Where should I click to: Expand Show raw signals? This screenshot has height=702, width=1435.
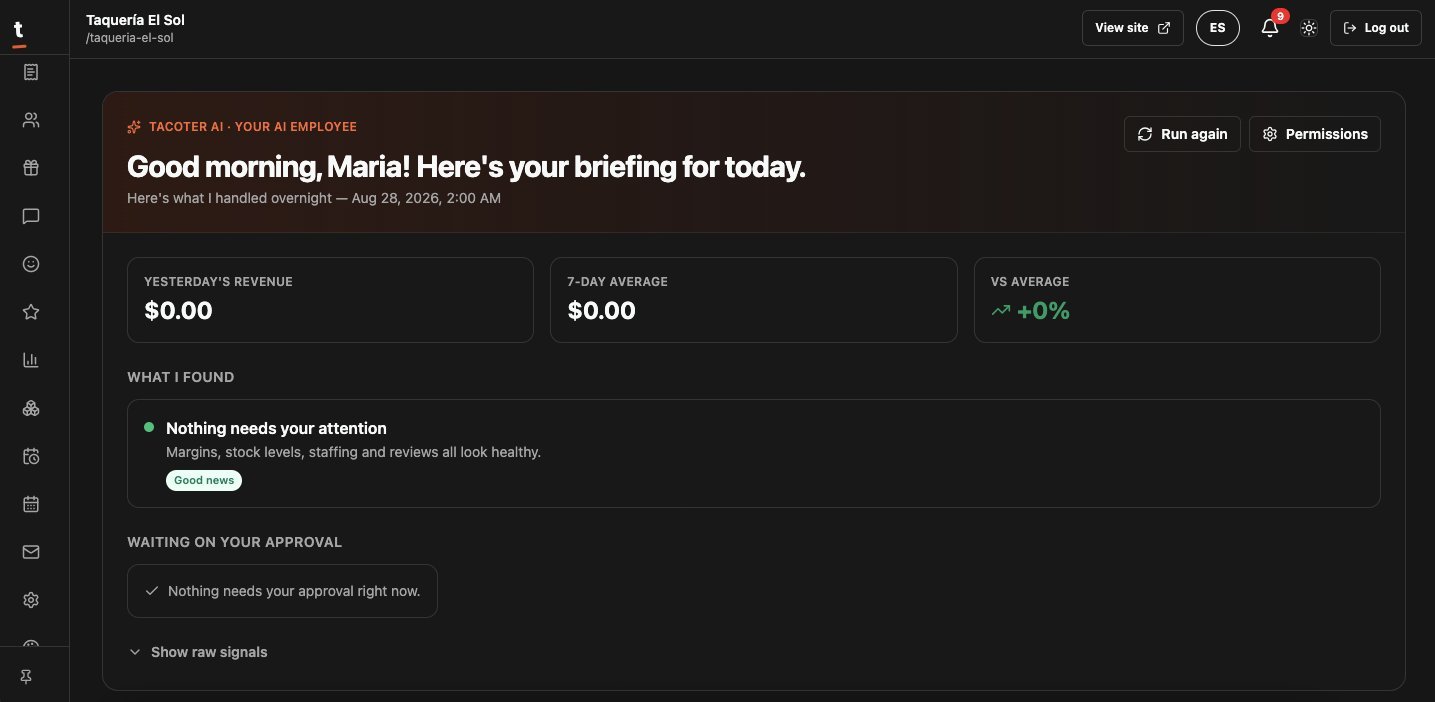click(198, 652)
